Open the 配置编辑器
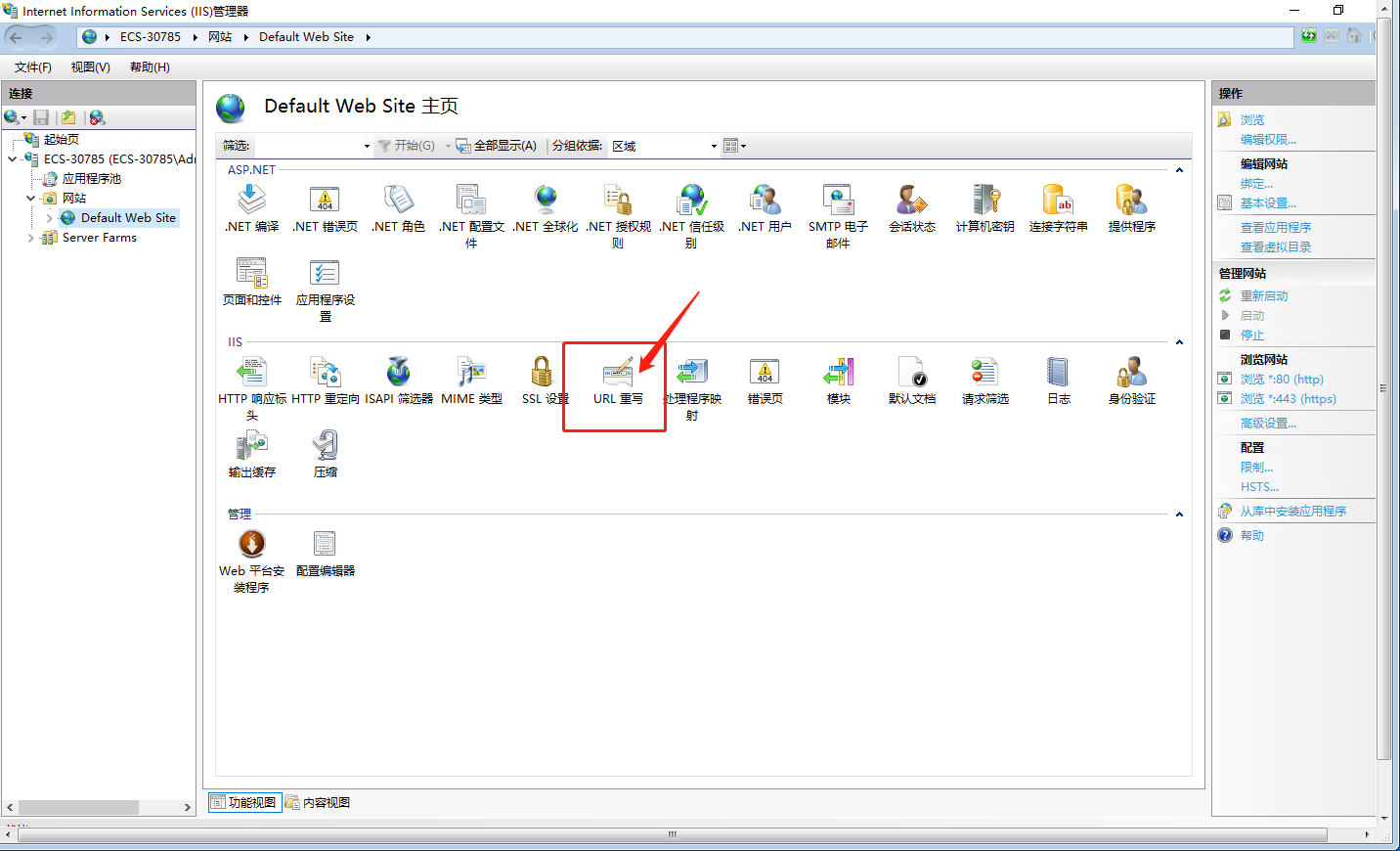The image size is (1400, 851). pos(325,548)
